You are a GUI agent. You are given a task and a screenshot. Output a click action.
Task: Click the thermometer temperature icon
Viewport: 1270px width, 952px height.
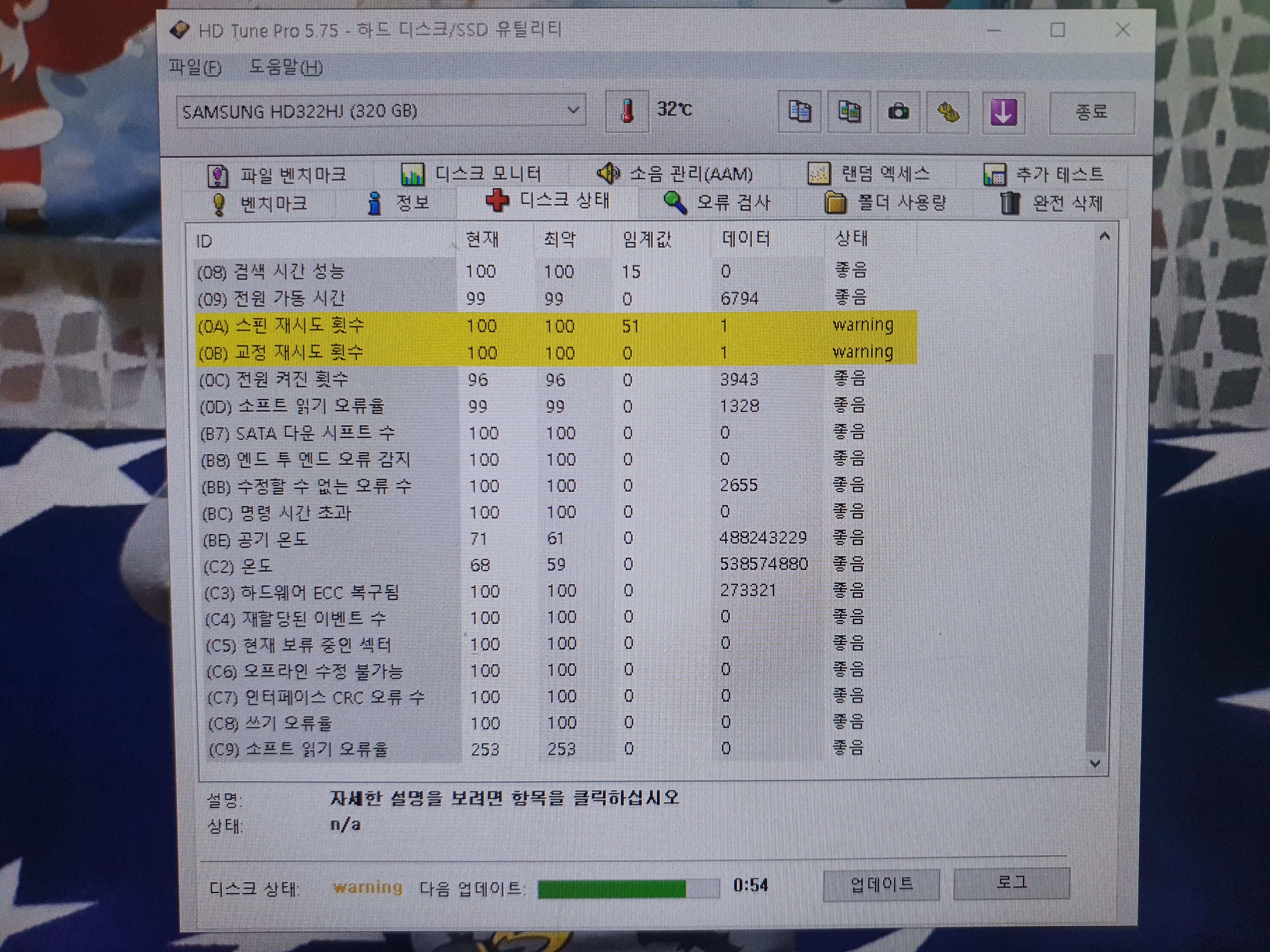[627, 111]
